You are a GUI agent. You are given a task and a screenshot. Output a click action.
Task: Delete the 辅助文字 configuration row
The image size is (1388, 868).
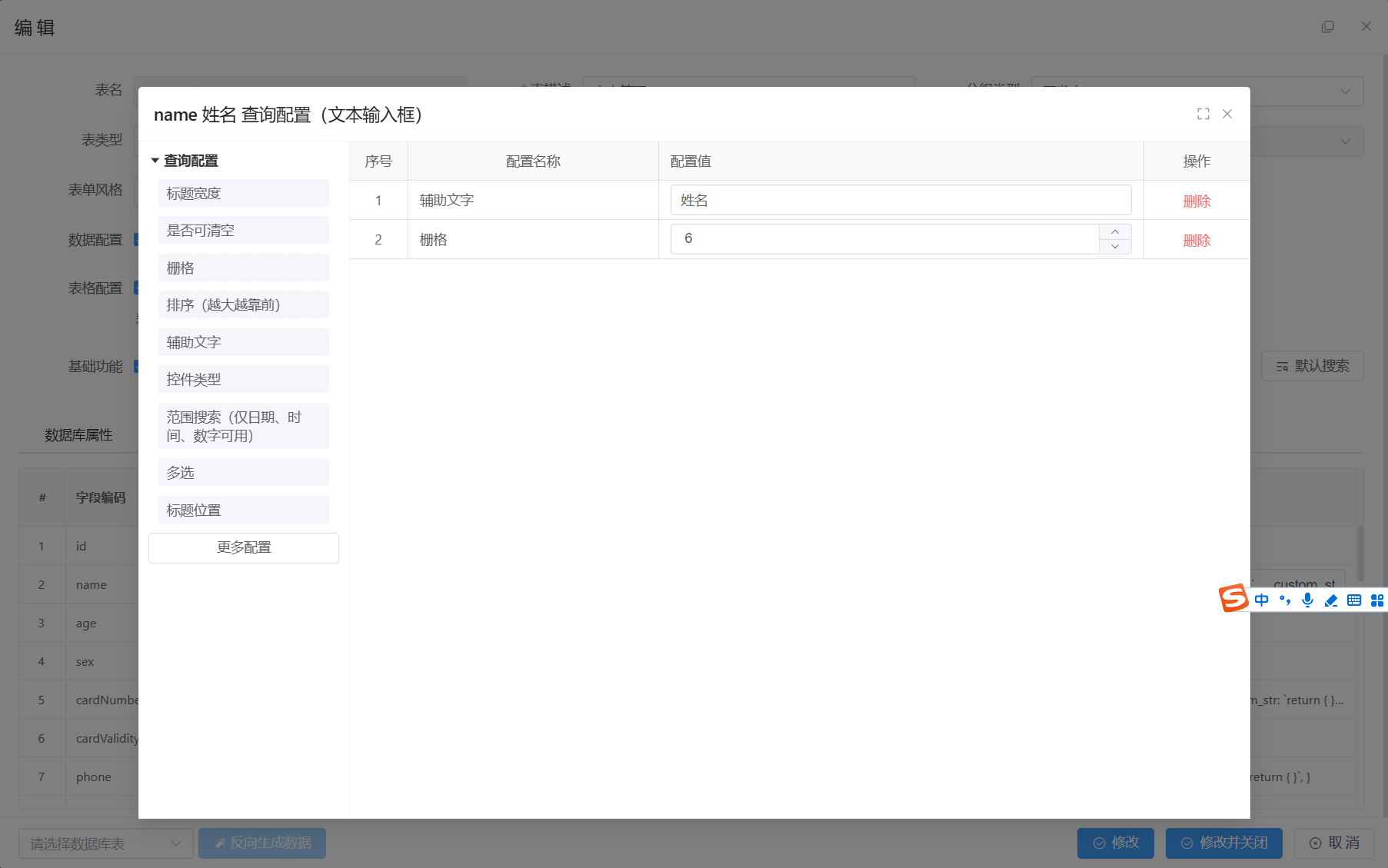tap(1197, 201)
